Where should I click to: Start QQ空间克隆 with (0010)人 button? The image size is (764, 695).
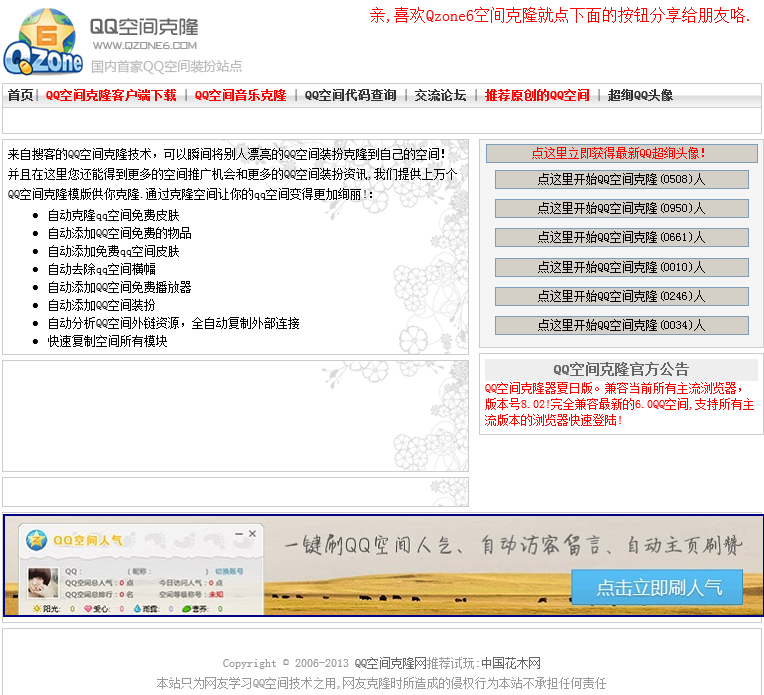pos(621,267)
